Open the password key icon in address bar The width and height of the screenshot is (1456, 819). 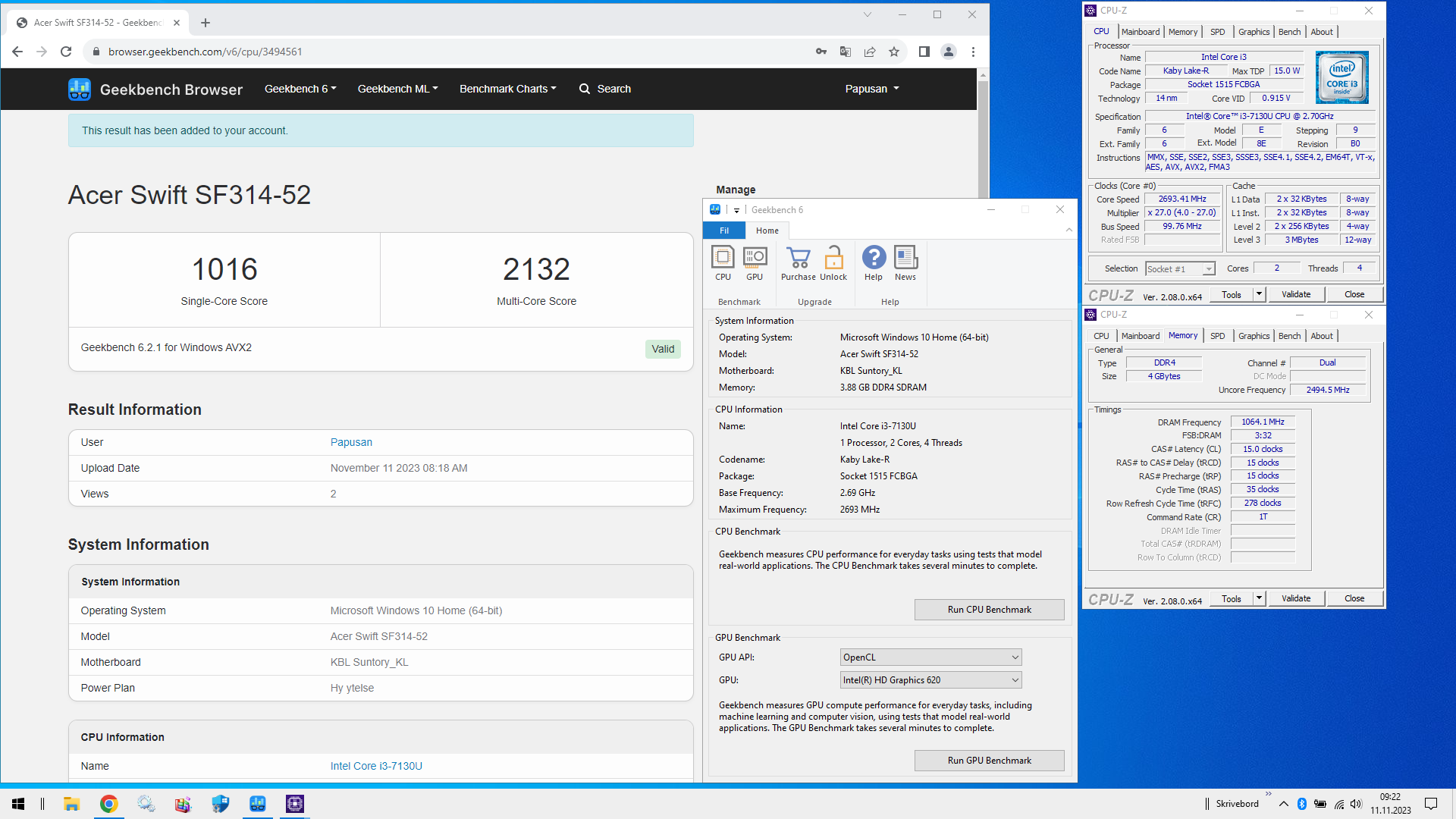point(821,52)
